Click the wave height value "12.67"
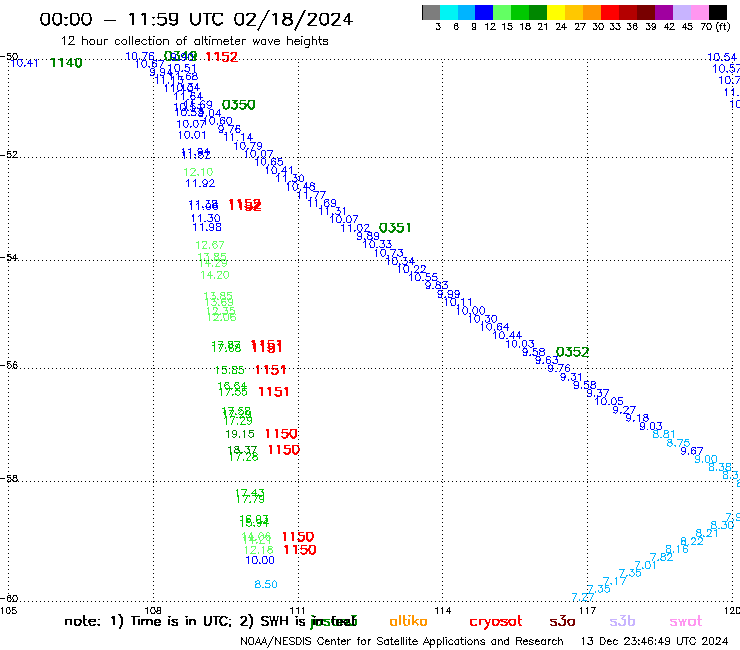The image size is (740, 650). [x=210, y=245]
